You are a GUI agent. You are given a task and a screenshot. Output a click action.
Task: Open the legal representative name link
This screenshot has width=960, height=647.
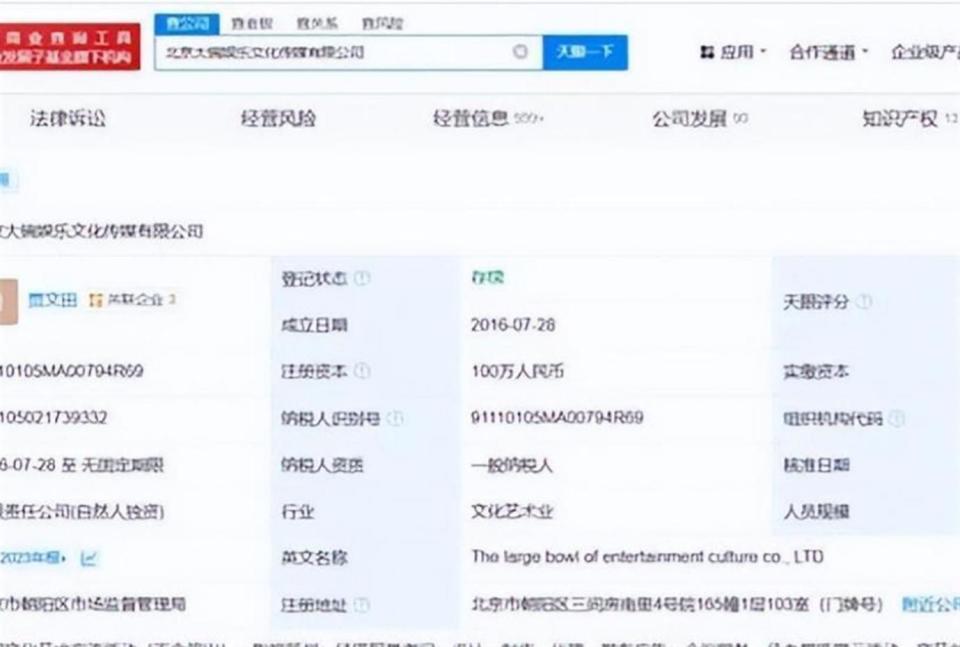pyautogui.click(x=53, y=300)
